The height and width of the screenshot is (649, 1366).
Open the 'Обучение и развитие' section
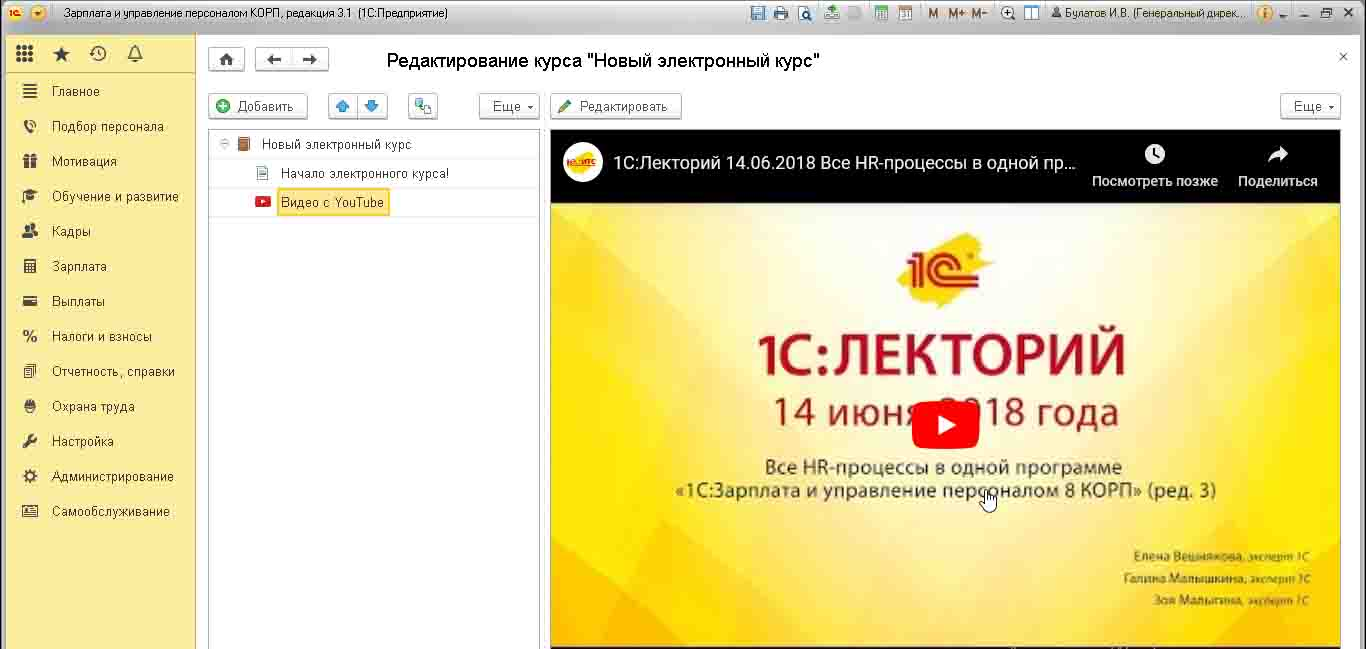tap(115, 197)
